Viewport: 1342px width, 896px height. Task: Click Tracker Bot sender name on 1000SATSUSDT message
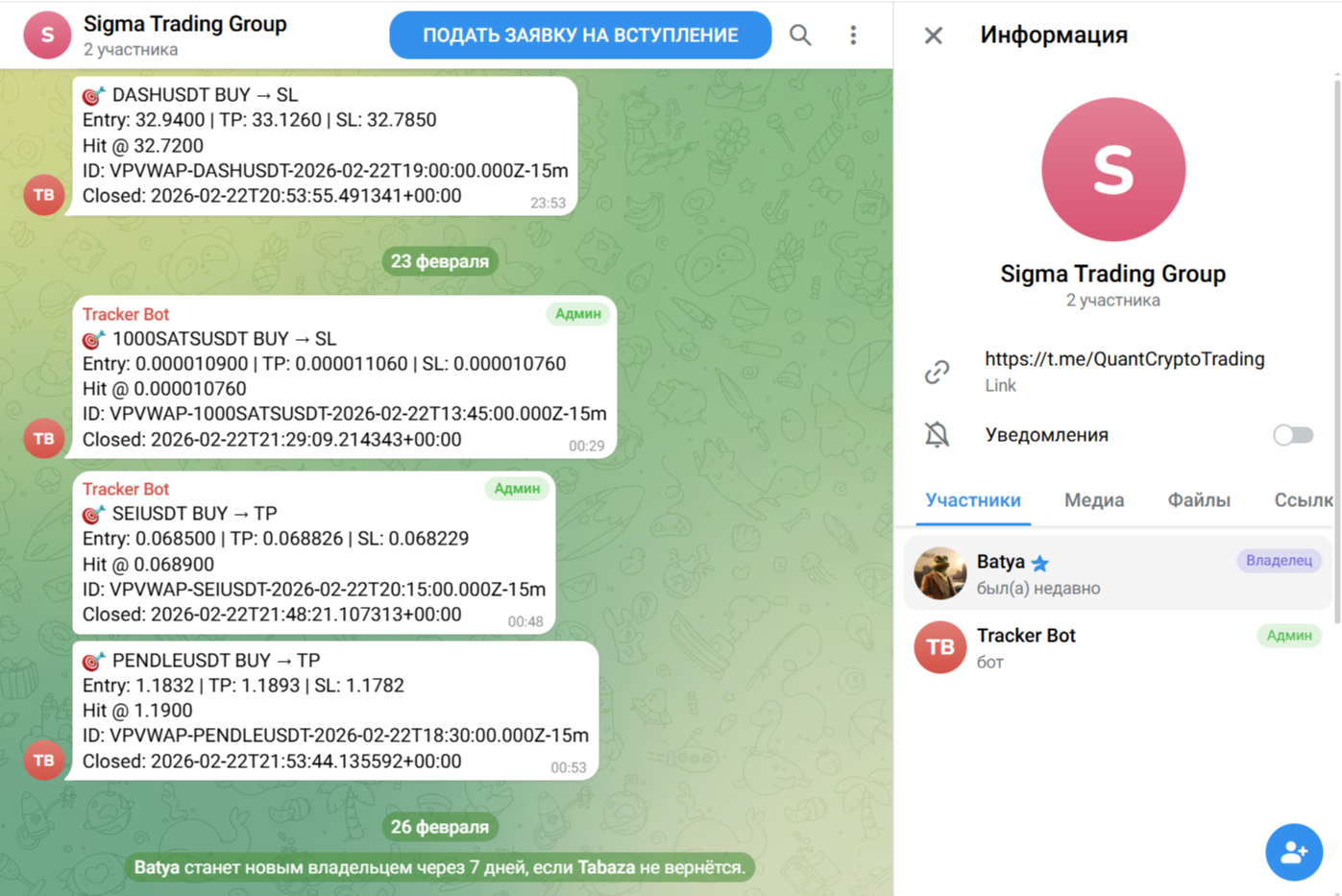pyautogui.click(x=126, y=314)
